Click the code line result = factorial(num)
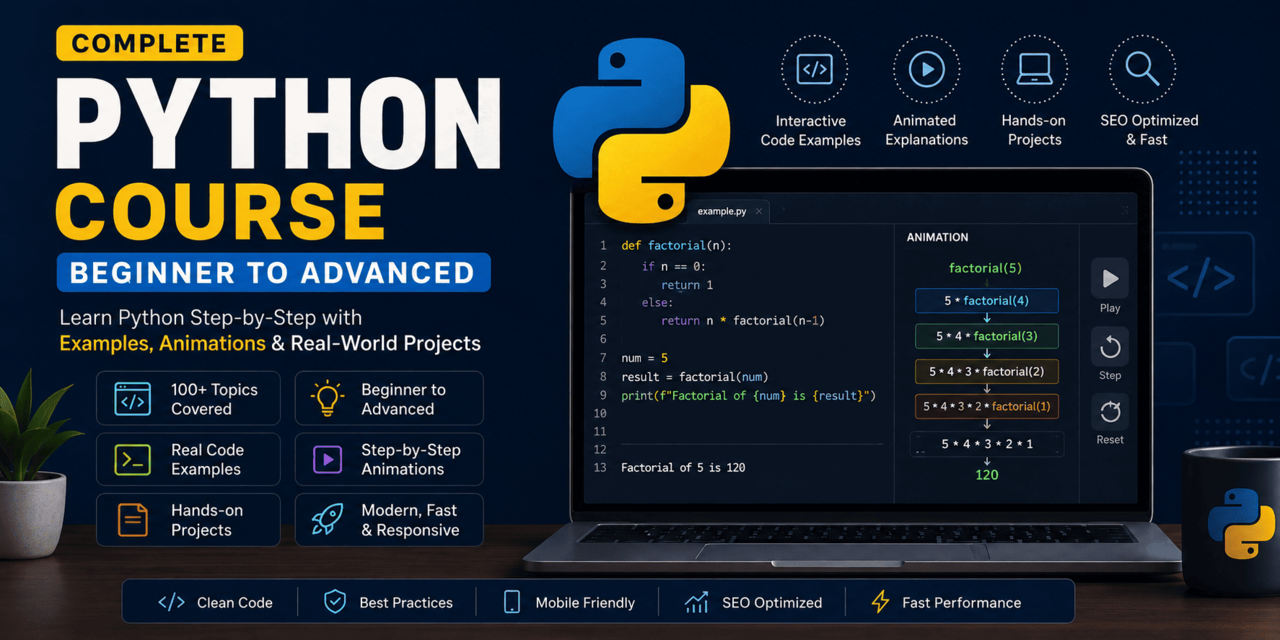Screen dimensions: 1280x640 point(694,377)
